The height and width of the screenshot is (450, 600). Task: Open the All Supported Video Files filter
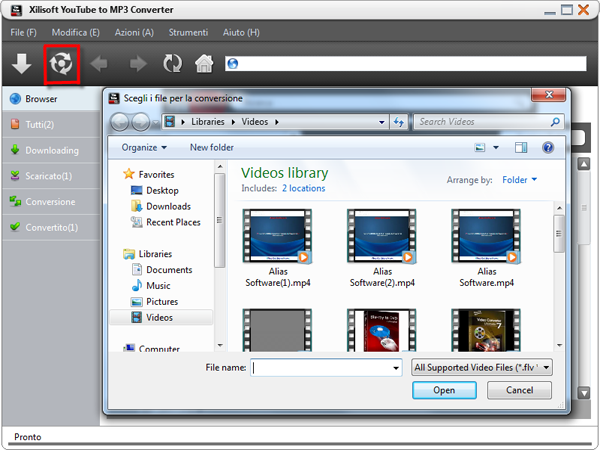click(482, 367)
